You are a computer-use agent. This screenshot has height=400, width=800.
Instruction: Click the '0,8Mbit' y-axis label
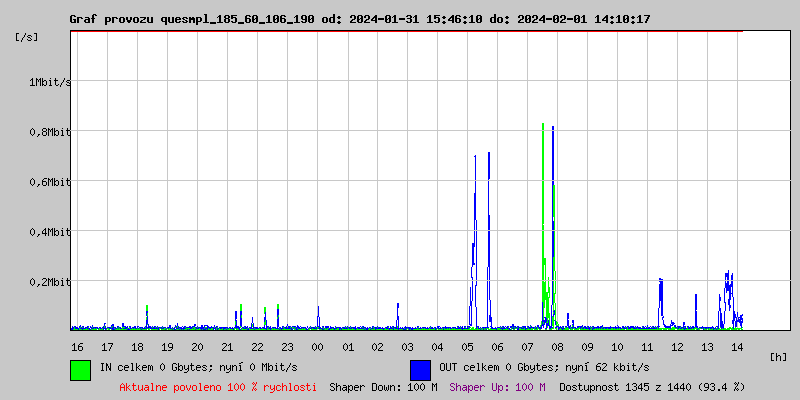coord(49,132)
